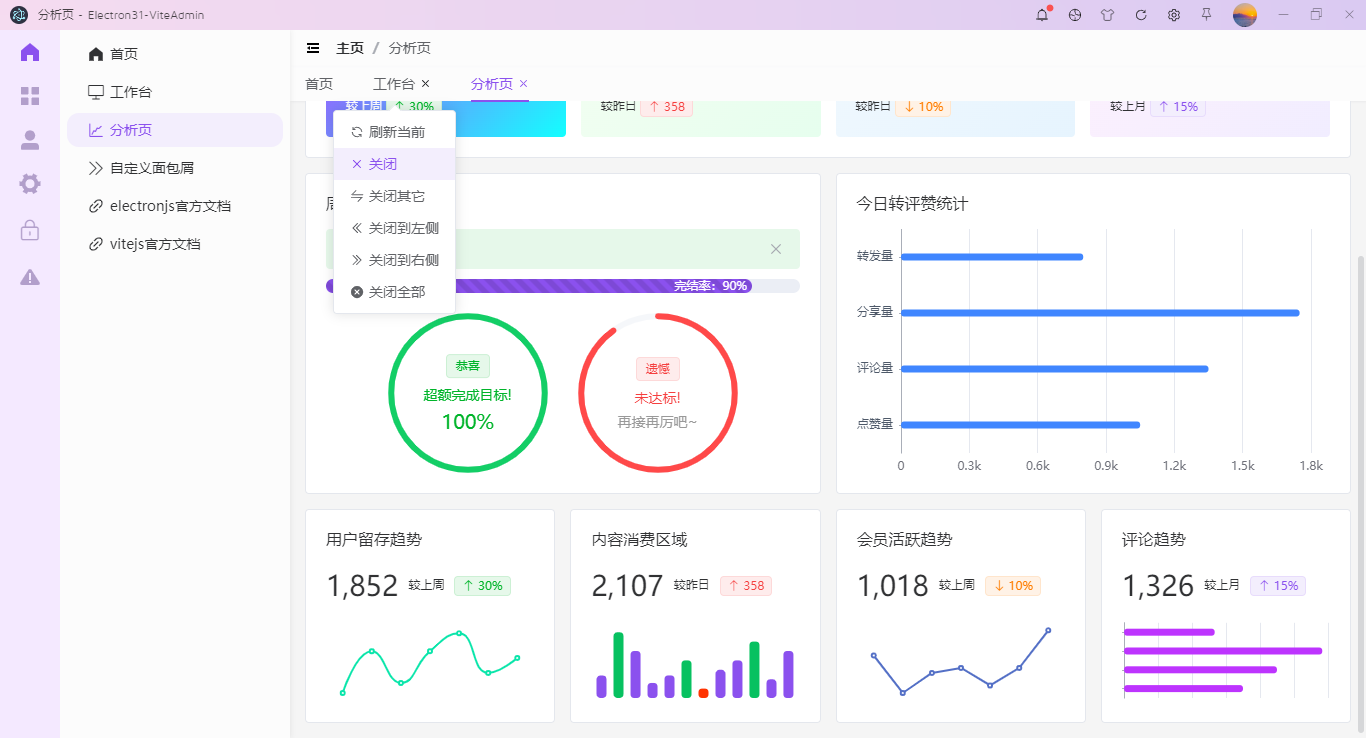Open the user avatar menu
This screenshot has width=1366, height=738.
tap(1245, 15)
